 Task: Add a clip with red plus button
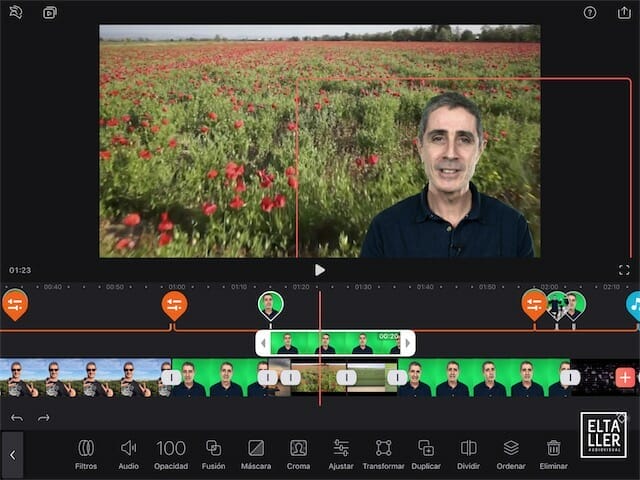625,377
